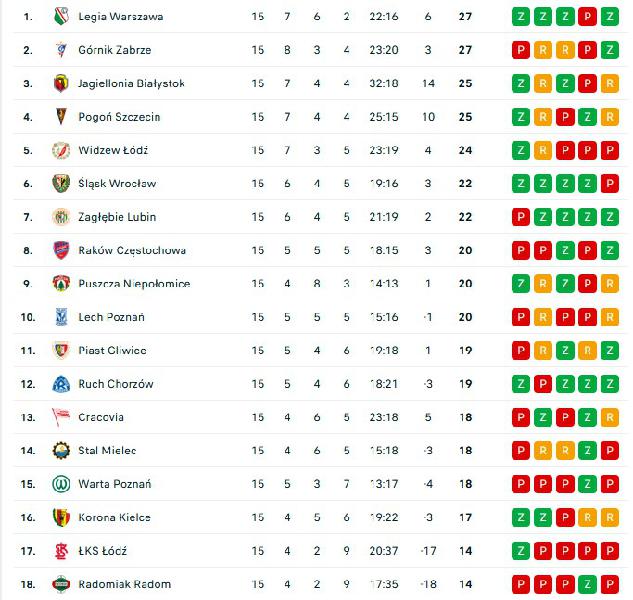The height and width of the screenshot is (600, 633).
Task: Select the Raków Częstochowa crest icon
Action: 60,250
